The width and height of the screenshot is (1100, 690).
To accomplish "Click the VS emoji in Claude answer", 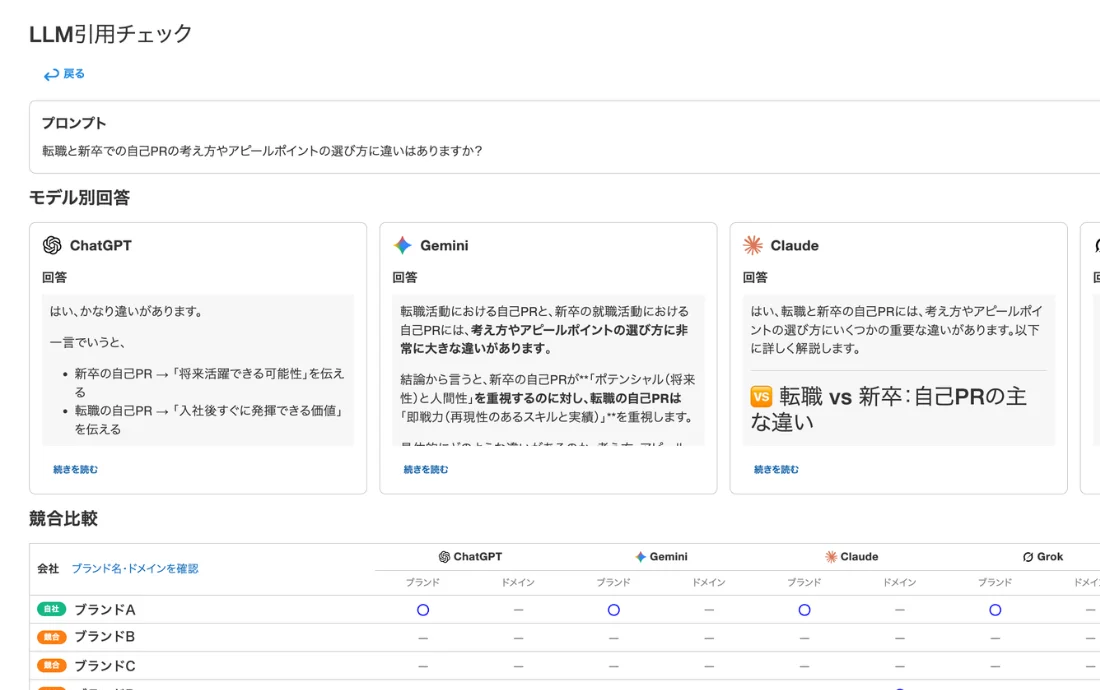I will coord(761,397).
